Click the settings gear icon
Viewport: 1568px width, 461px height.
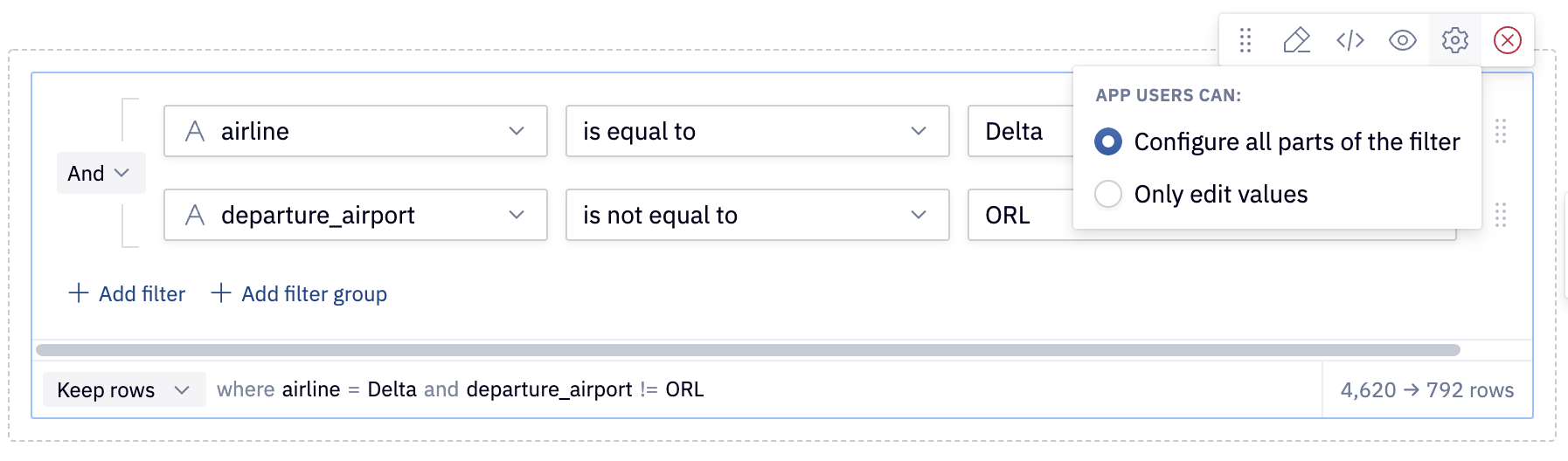click(1455, 40)
